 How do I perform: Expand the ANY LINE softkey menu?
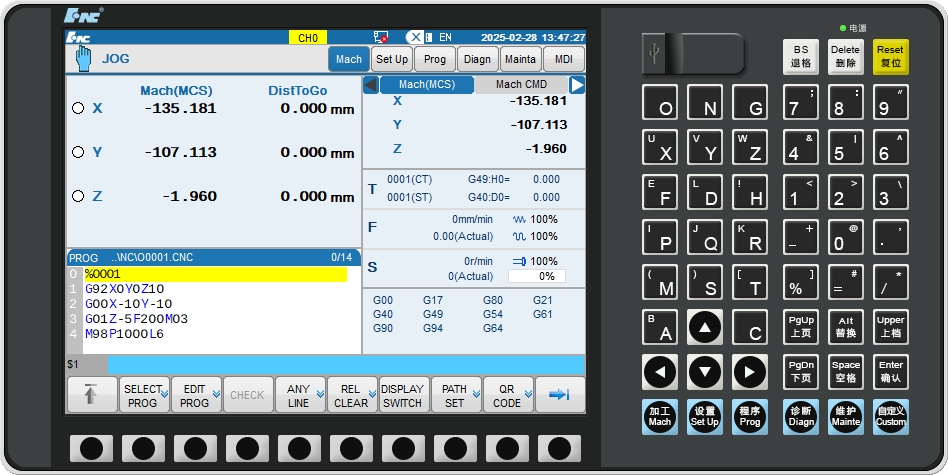(299, 395)
